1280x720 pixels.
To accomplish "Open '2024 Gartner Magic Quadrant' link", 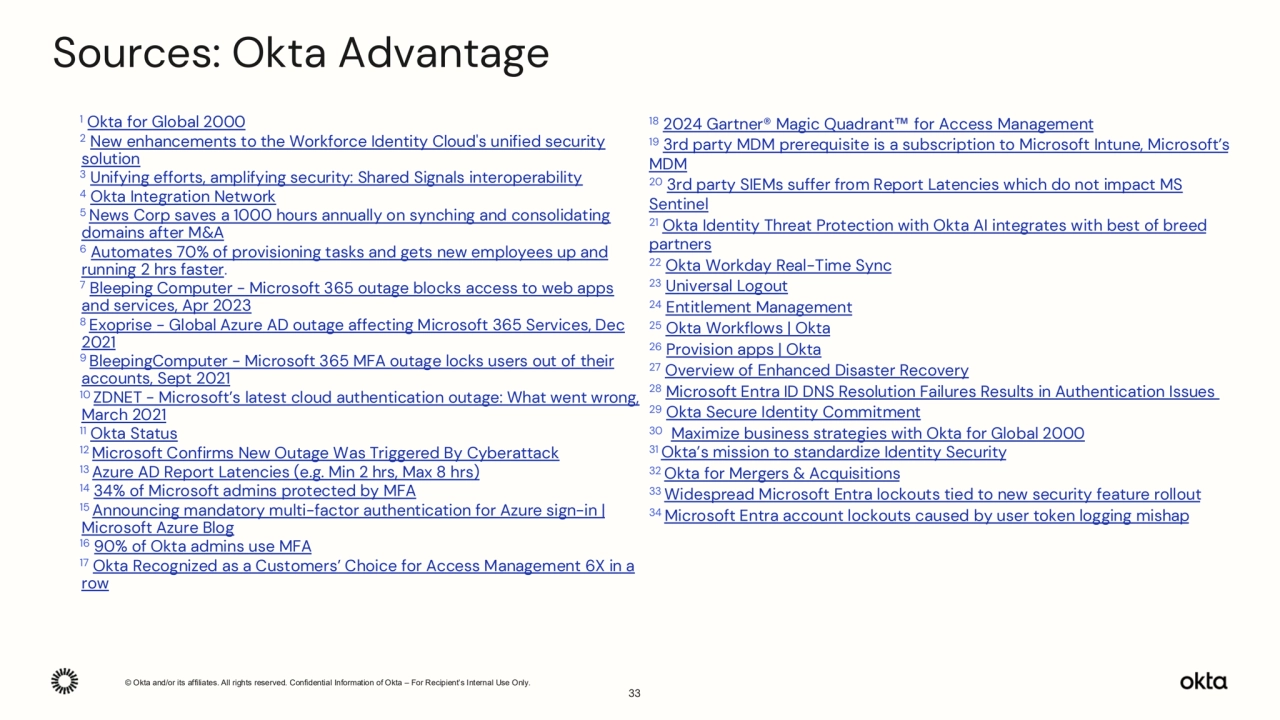I will (878, 124).
